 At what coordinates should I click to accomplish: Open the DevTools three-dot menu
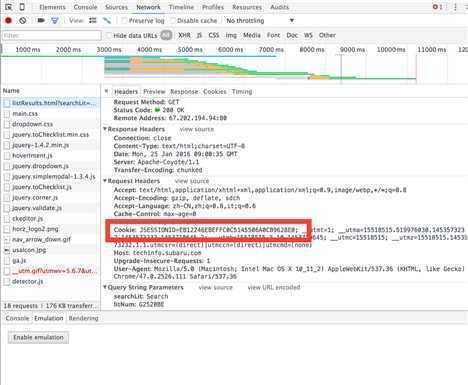(455, 7)
